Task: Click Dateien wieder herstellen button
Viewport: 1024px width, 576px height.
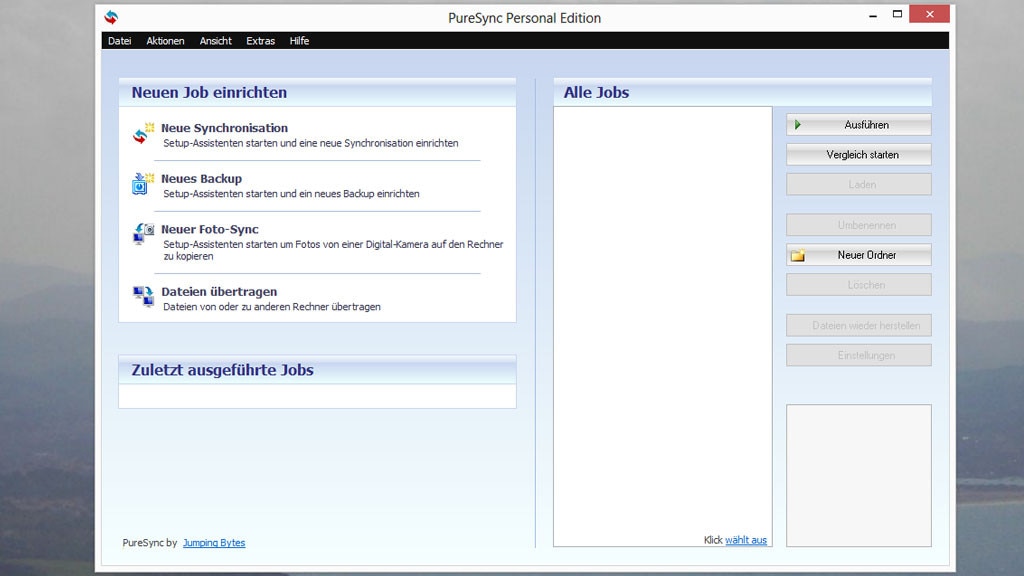Action: click(859, 325)
